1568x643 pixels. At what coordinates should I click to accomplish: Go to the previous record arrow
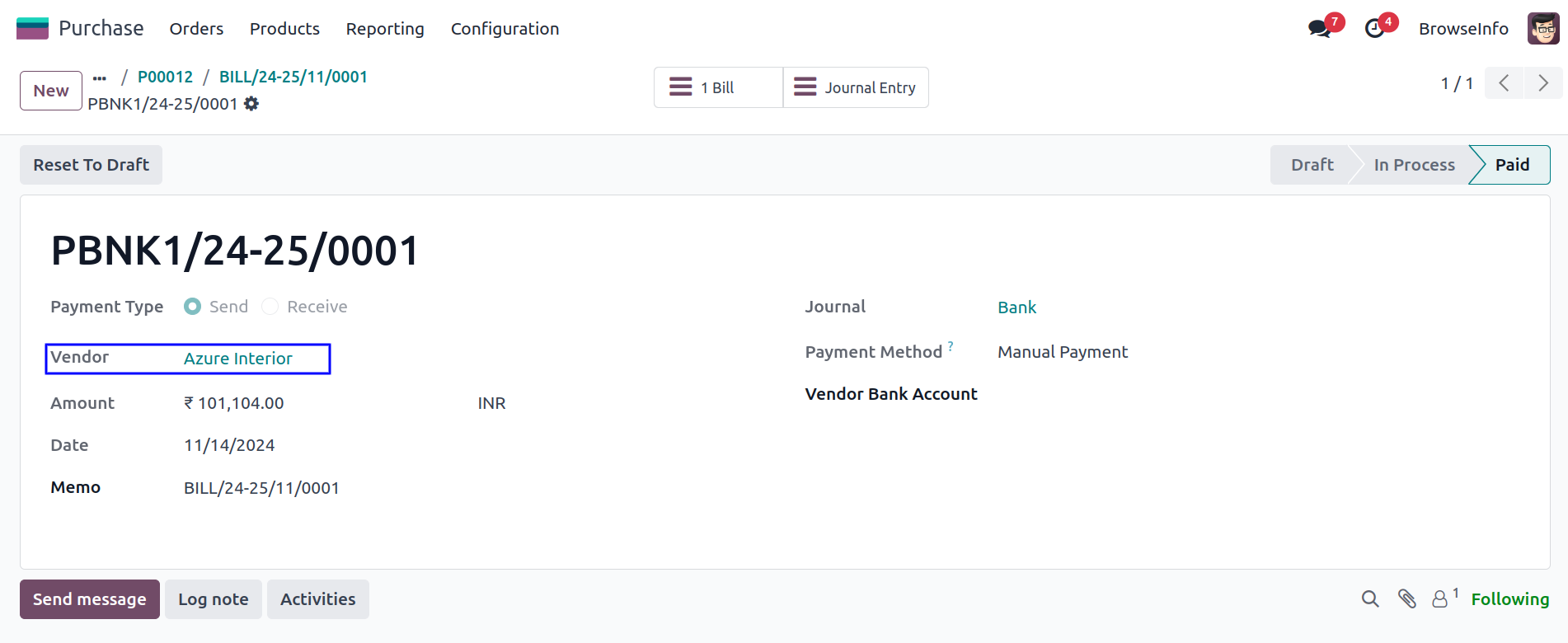pyautogui.click(x=1505, y=83)
